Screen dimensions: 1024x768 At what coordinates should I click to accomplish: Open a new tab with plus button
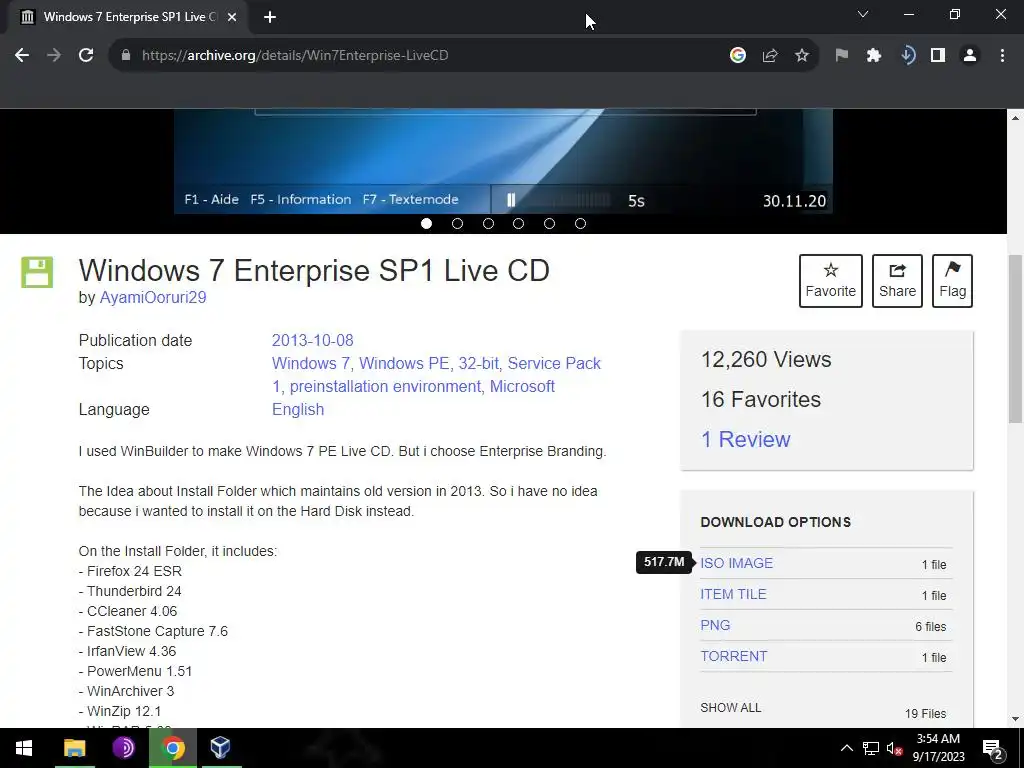pos(270,18)
